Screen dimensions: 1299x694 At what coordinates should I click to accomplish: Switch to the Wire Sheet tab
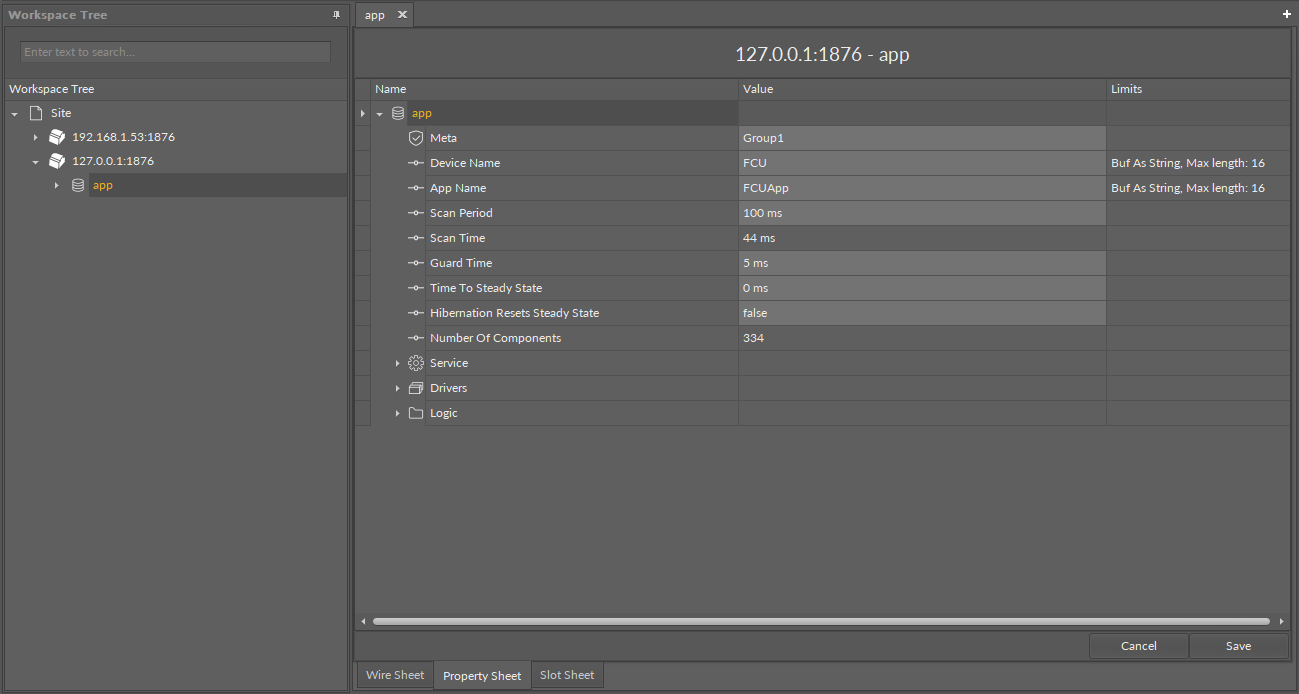(395, 675)
